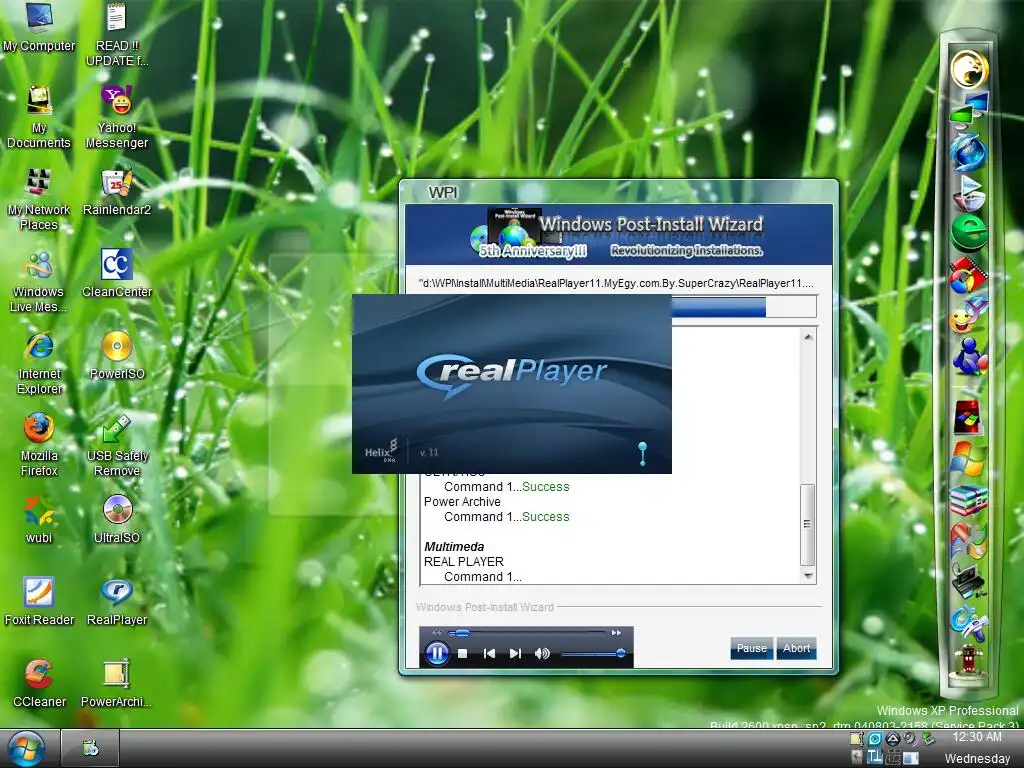Click the RealPlayer splash screen
This screenshot has height=768, width=1024.
point(512,384)
